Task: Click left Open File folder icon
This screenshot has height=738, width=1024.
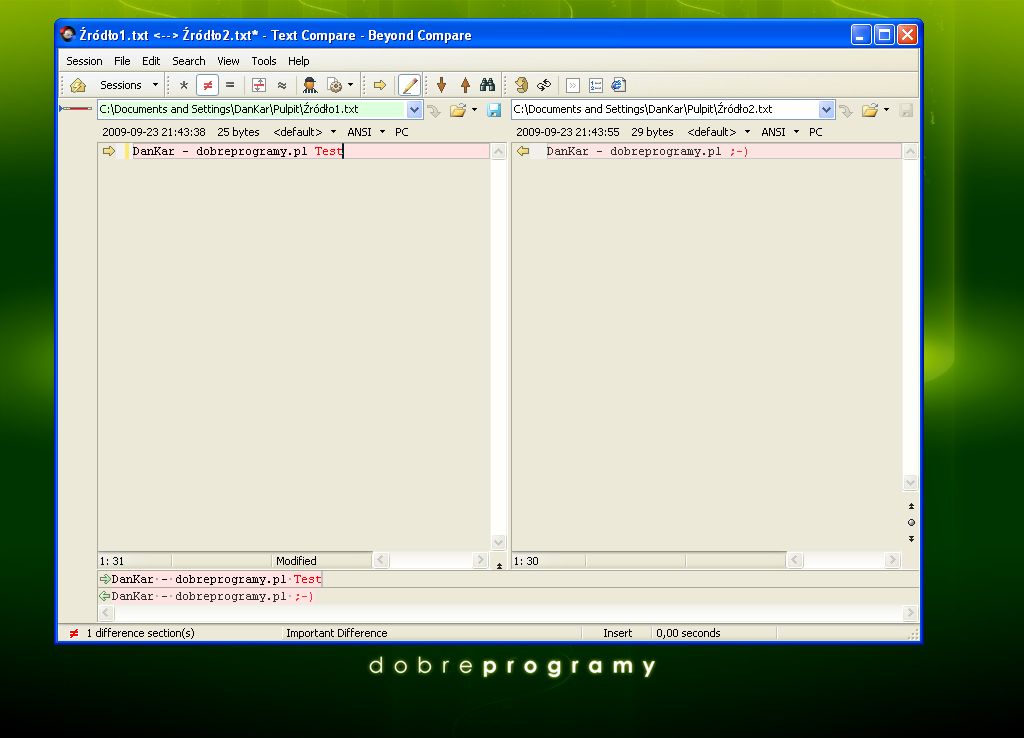Action: point(458,110)
